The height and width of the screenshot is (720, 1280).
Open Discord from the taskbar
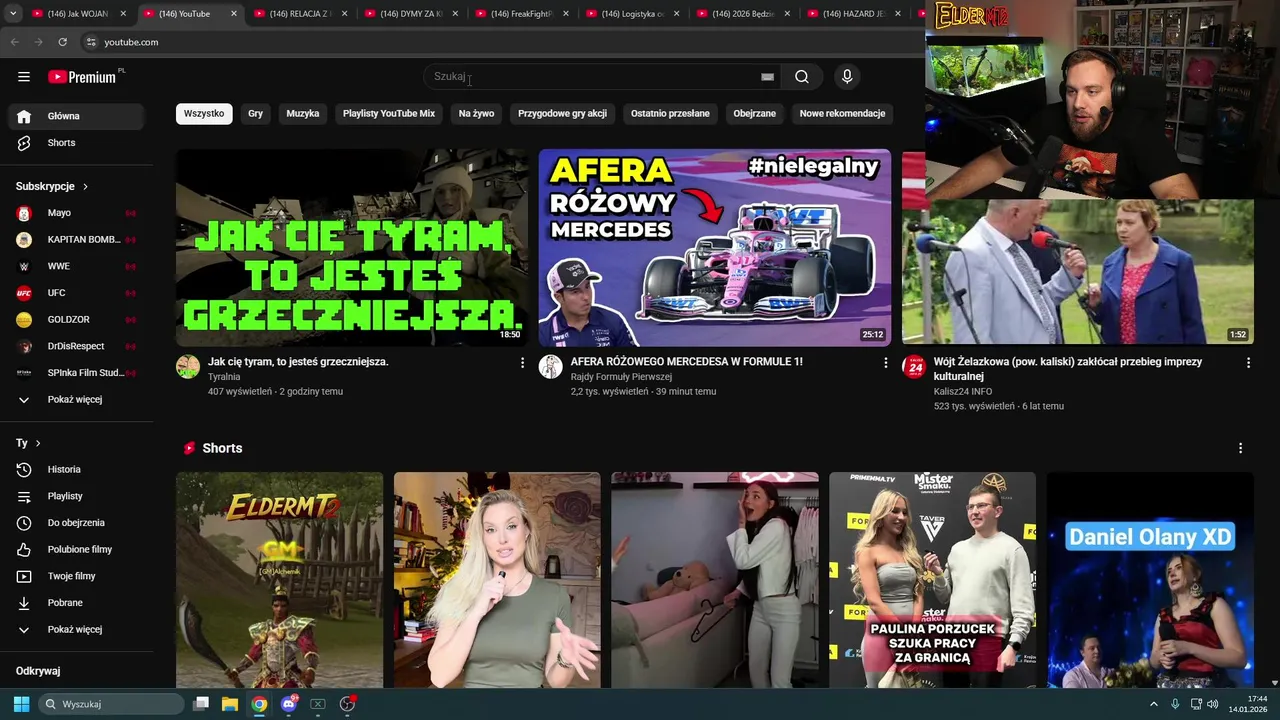[x=289, y=704]
